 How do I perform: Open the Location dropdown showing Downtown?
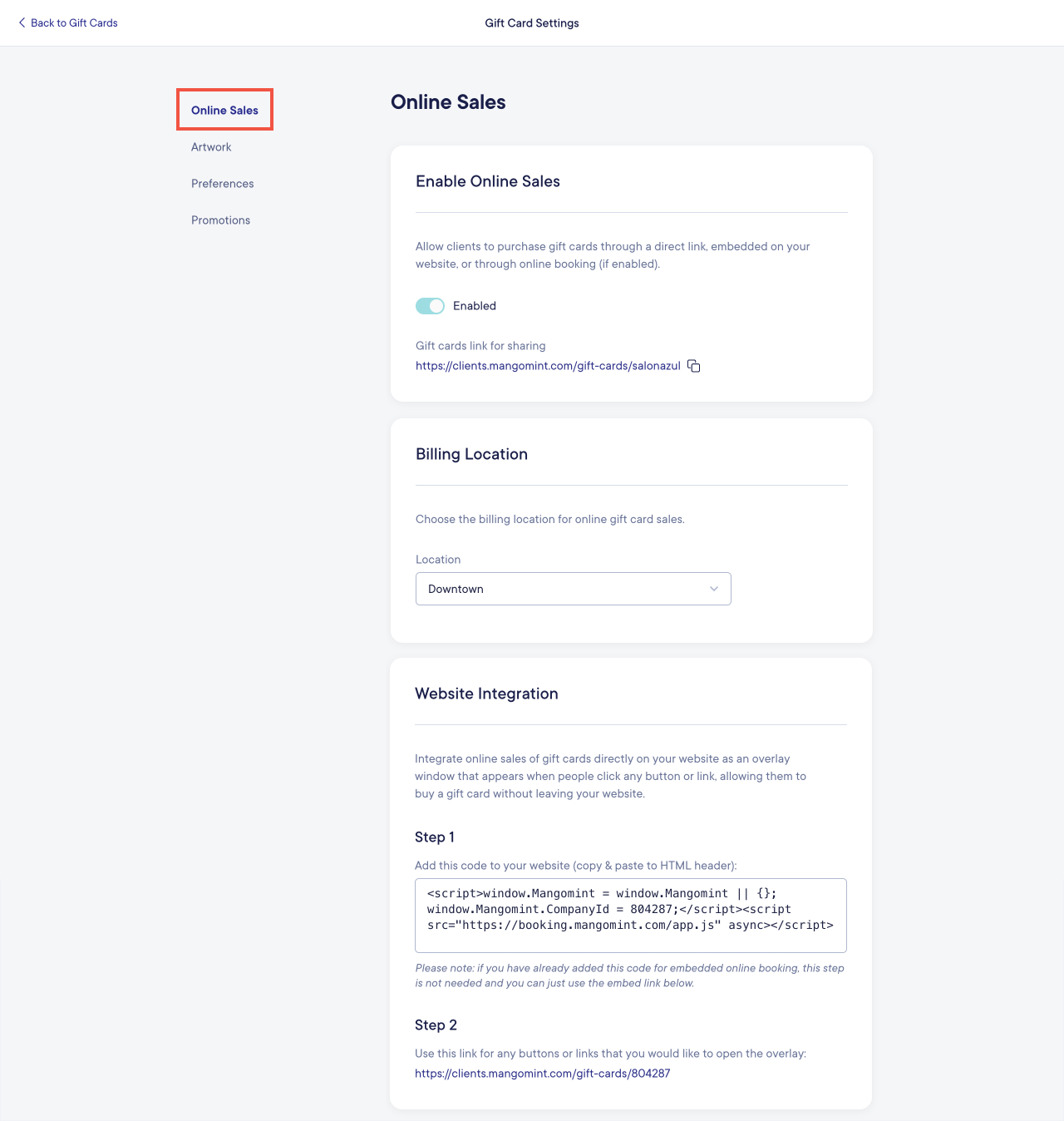point(574,589)
